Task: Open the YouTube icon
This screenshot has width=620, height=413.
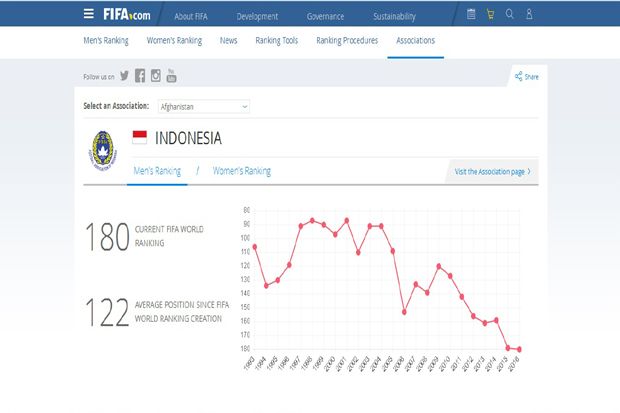Action: tap(171, 76)
